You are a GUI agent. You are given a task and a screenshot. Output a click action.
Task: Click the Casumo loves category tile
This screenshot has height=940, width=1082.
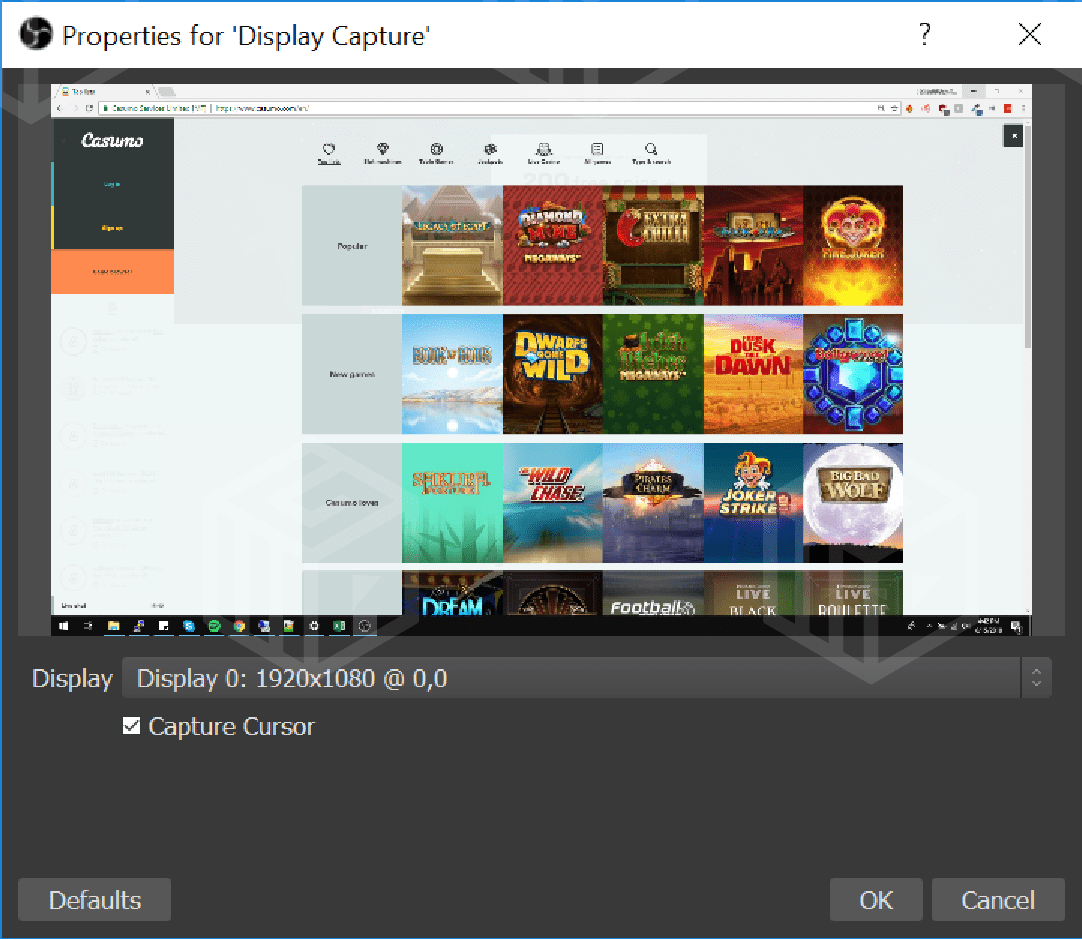point(352,502)
